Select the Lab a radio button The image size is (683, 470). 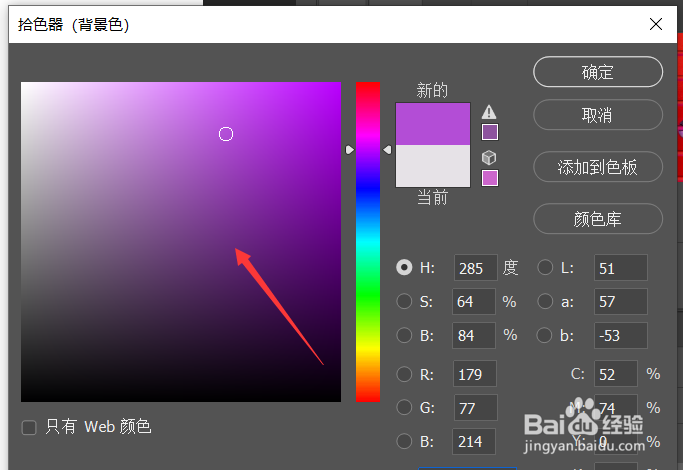tap(545, 301)
